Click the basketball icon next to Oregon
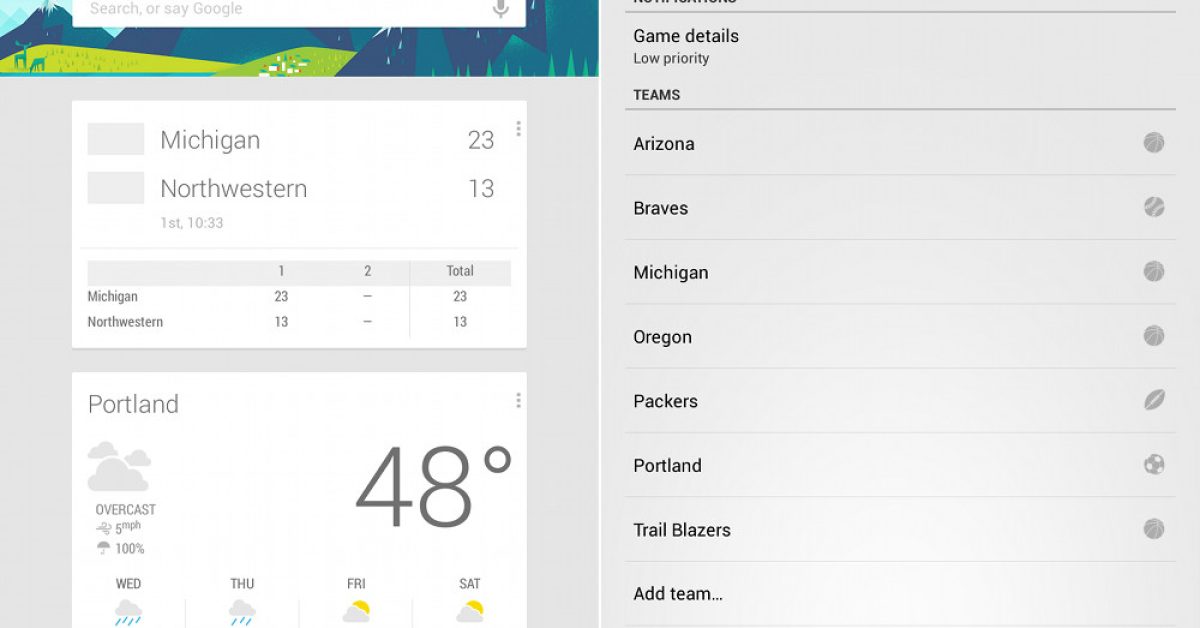Image resolution: width=1200 pixels, height=628 pixels. point(1154,336)
